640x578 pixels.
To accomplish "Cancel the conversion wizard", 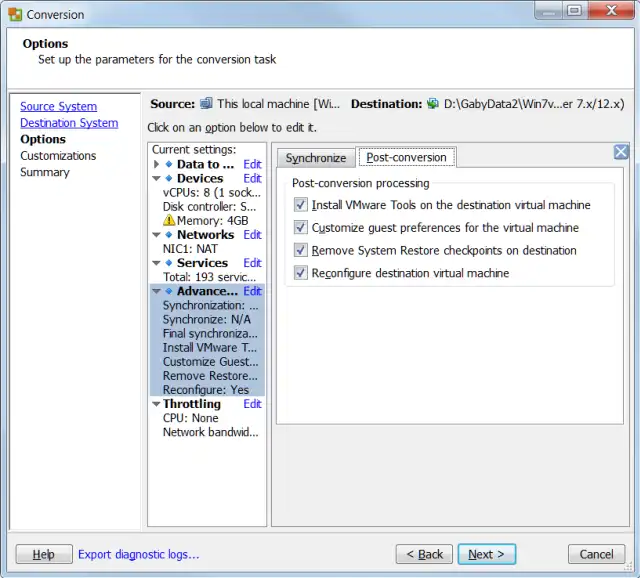I will click(596, 554).
